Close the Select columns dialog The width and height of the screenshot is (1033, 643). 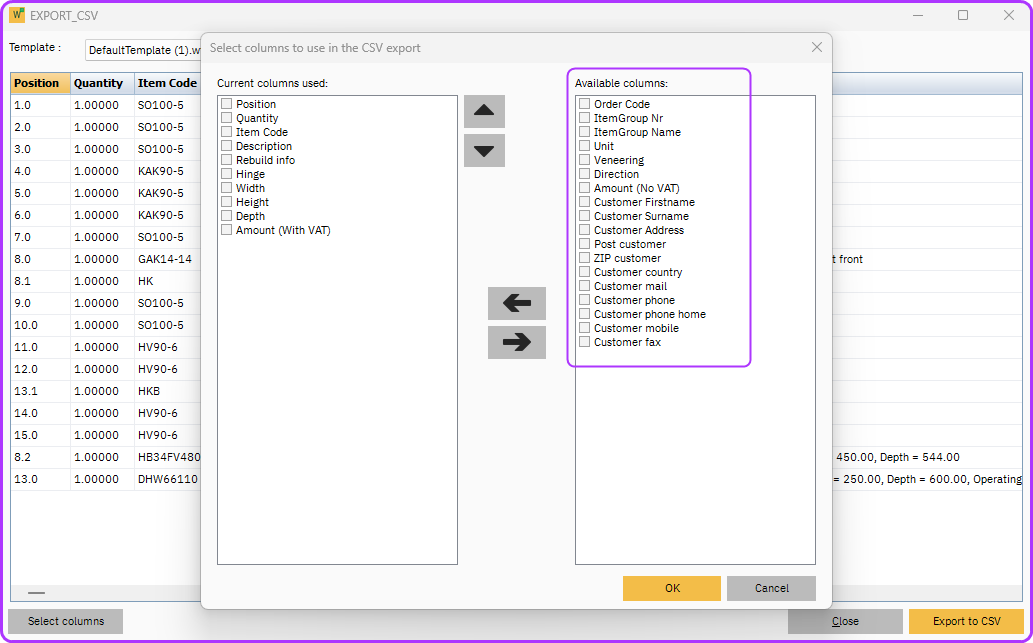(x=816, y=47)
